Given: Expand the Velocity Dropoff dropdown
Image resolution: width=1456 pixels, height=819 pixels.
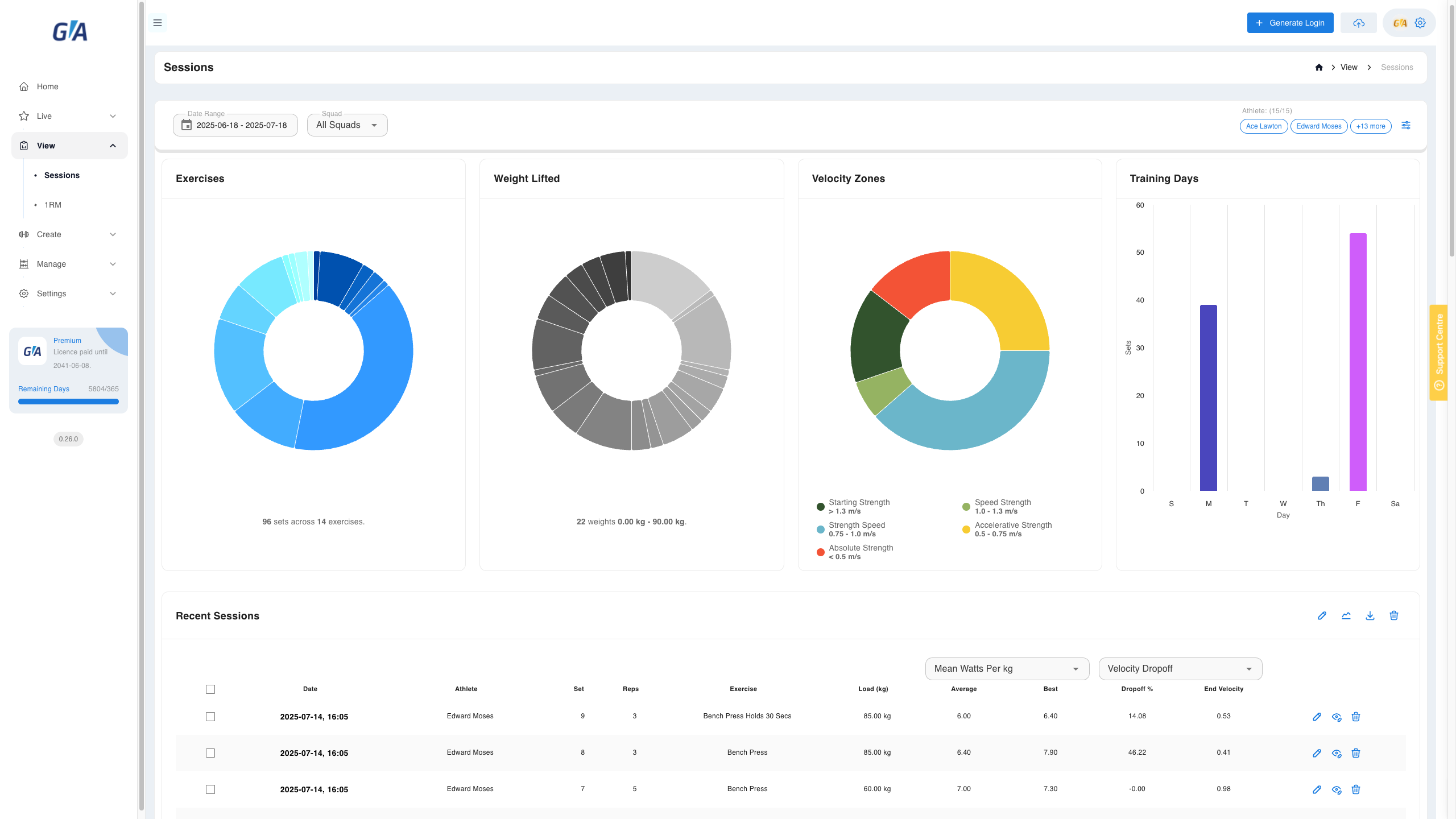Looking at the screenshot, I should (x=1181, y=669).
